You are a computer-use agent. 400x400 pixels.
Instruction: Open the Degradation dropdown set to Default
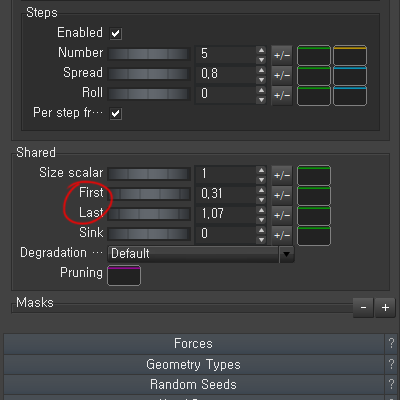(x=201, y=254)
